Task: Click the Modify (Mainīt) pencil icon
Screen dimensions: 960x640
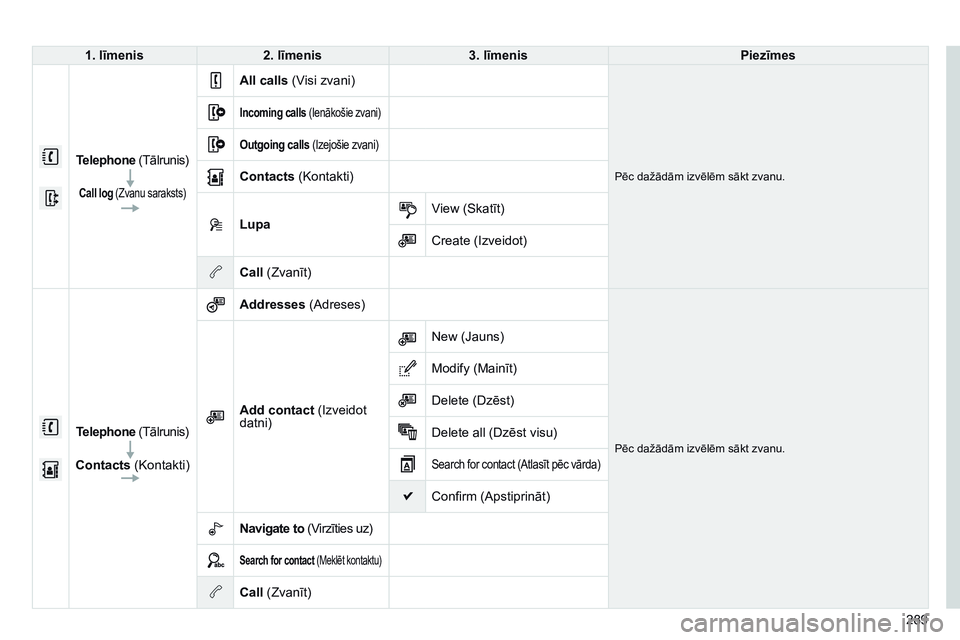Action: pyautogui.click(x=408, y=368)
